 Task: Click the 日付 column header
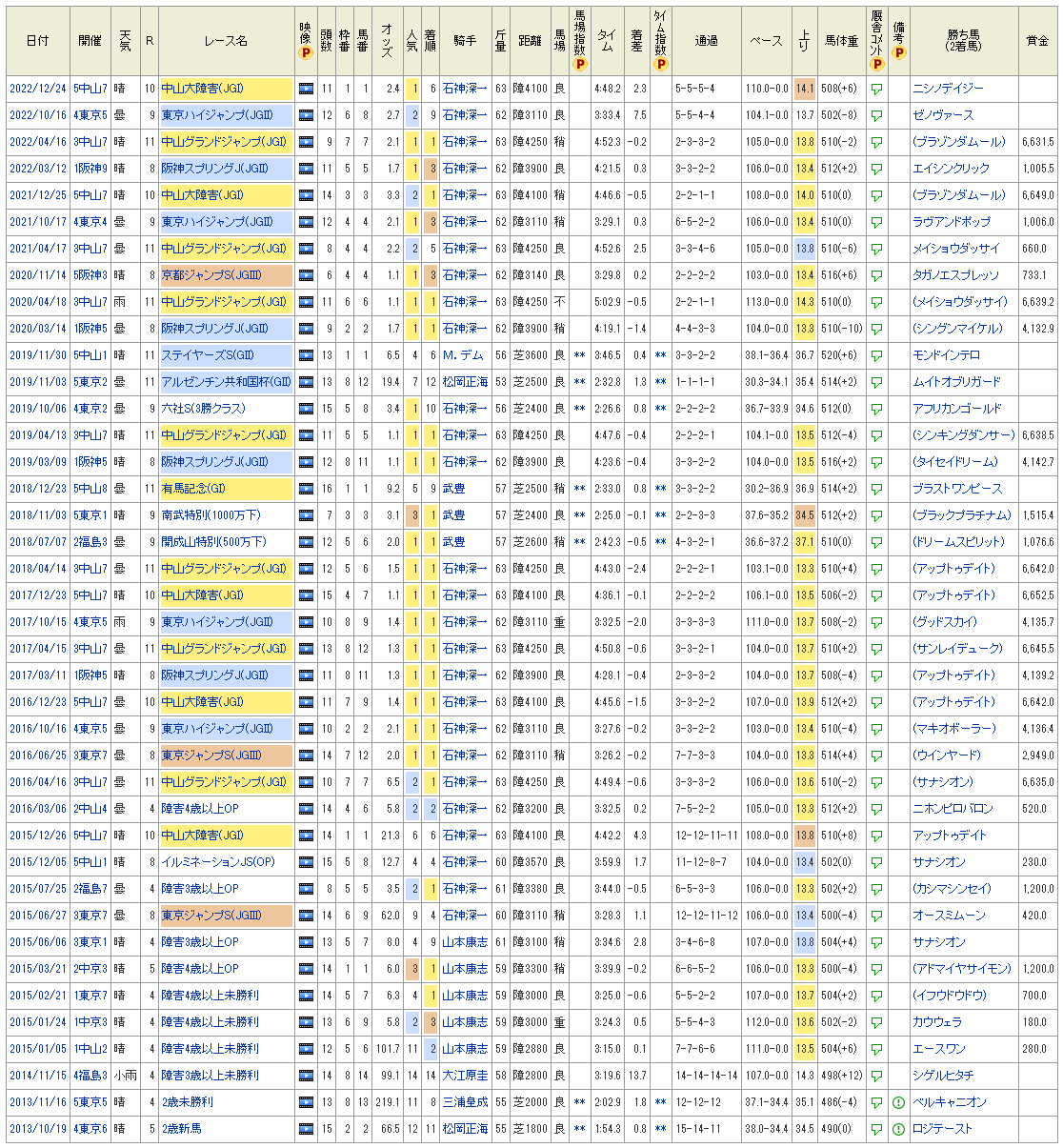(38, 41)
